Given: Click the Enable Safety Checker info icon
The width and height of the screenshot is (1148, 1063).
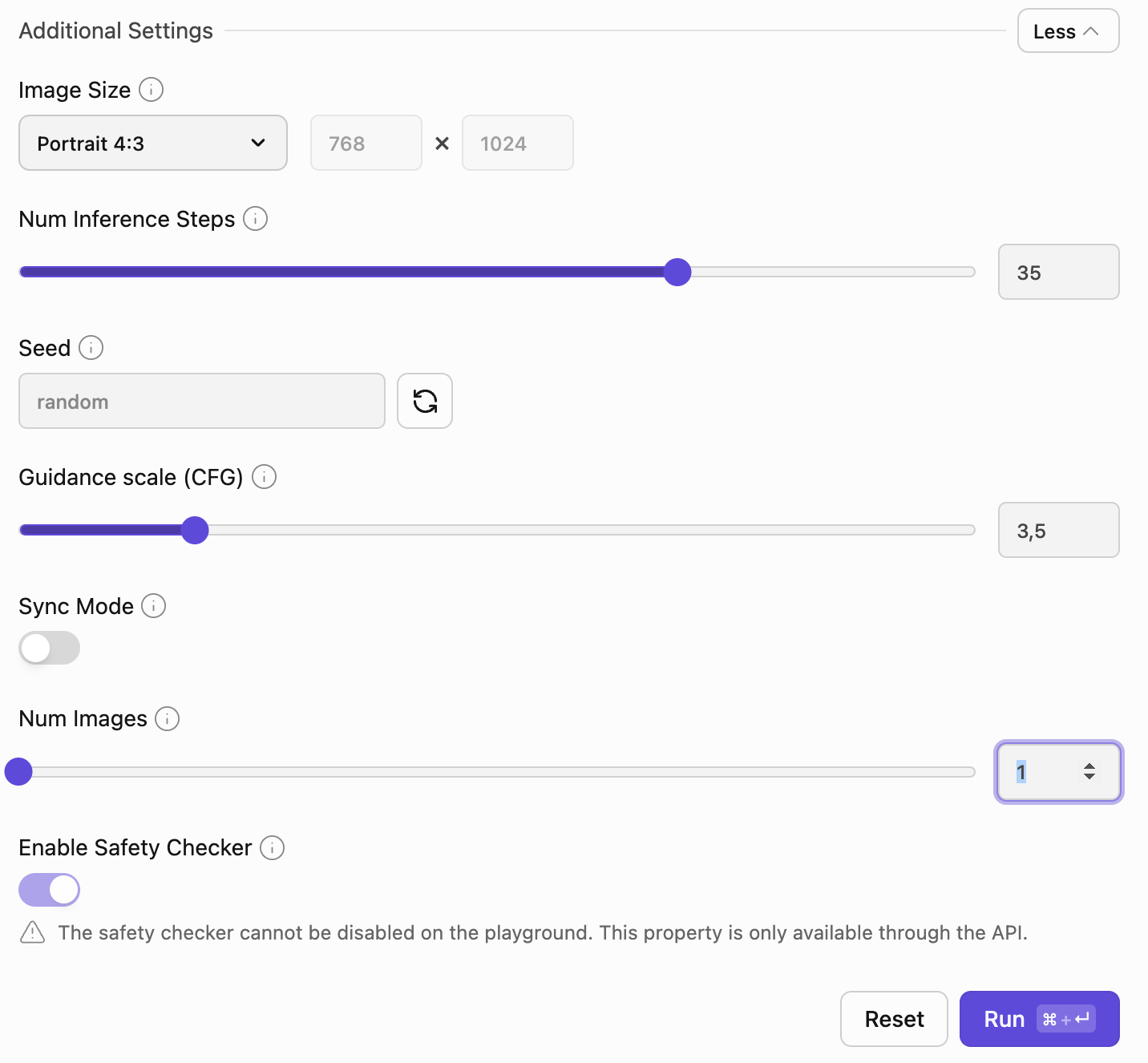Looking at the screenshot, I should 272,847.
